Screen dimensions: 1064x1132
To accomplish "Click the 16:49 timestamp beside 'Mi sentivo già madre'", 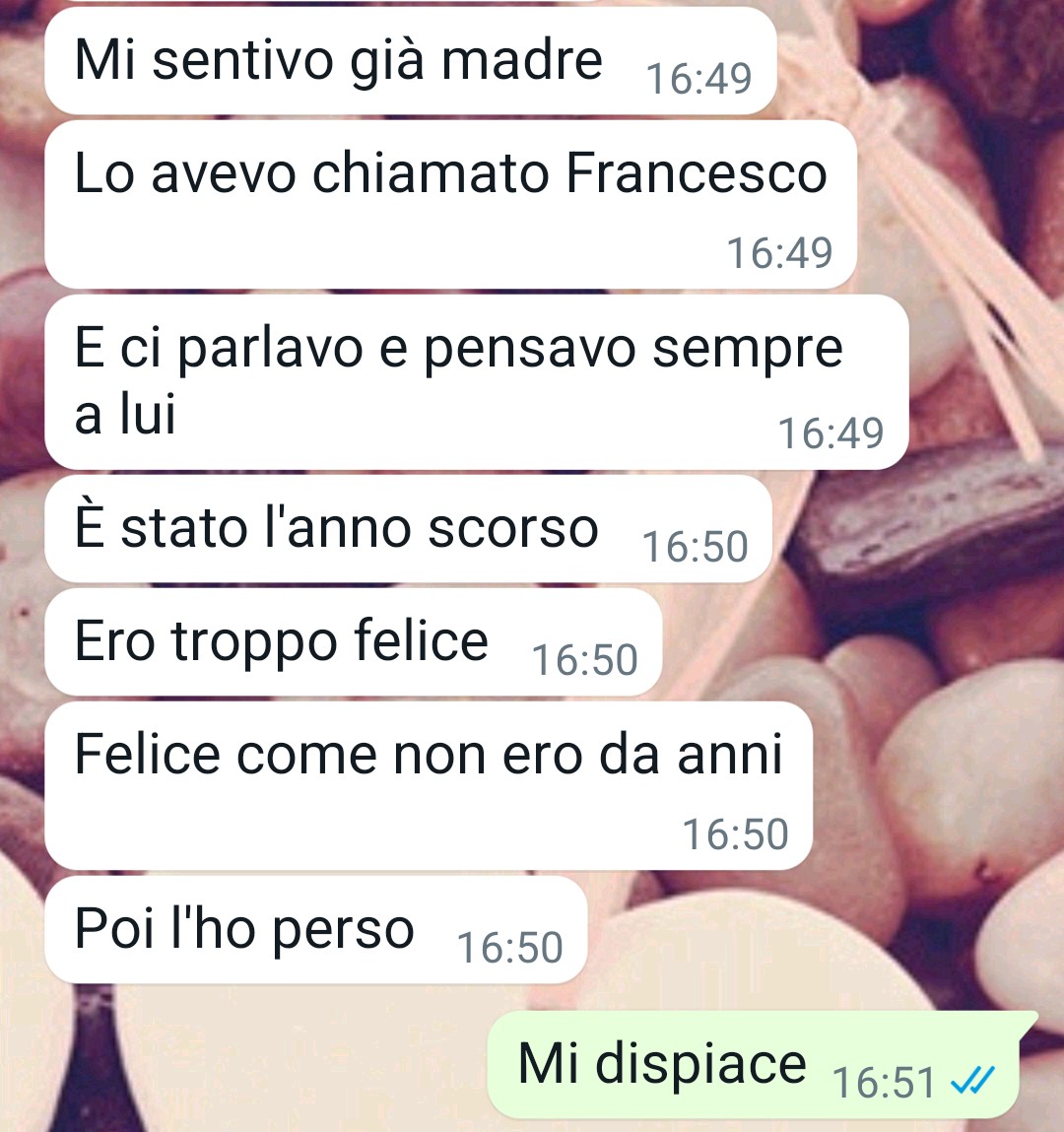I will (x=698, y=79).
